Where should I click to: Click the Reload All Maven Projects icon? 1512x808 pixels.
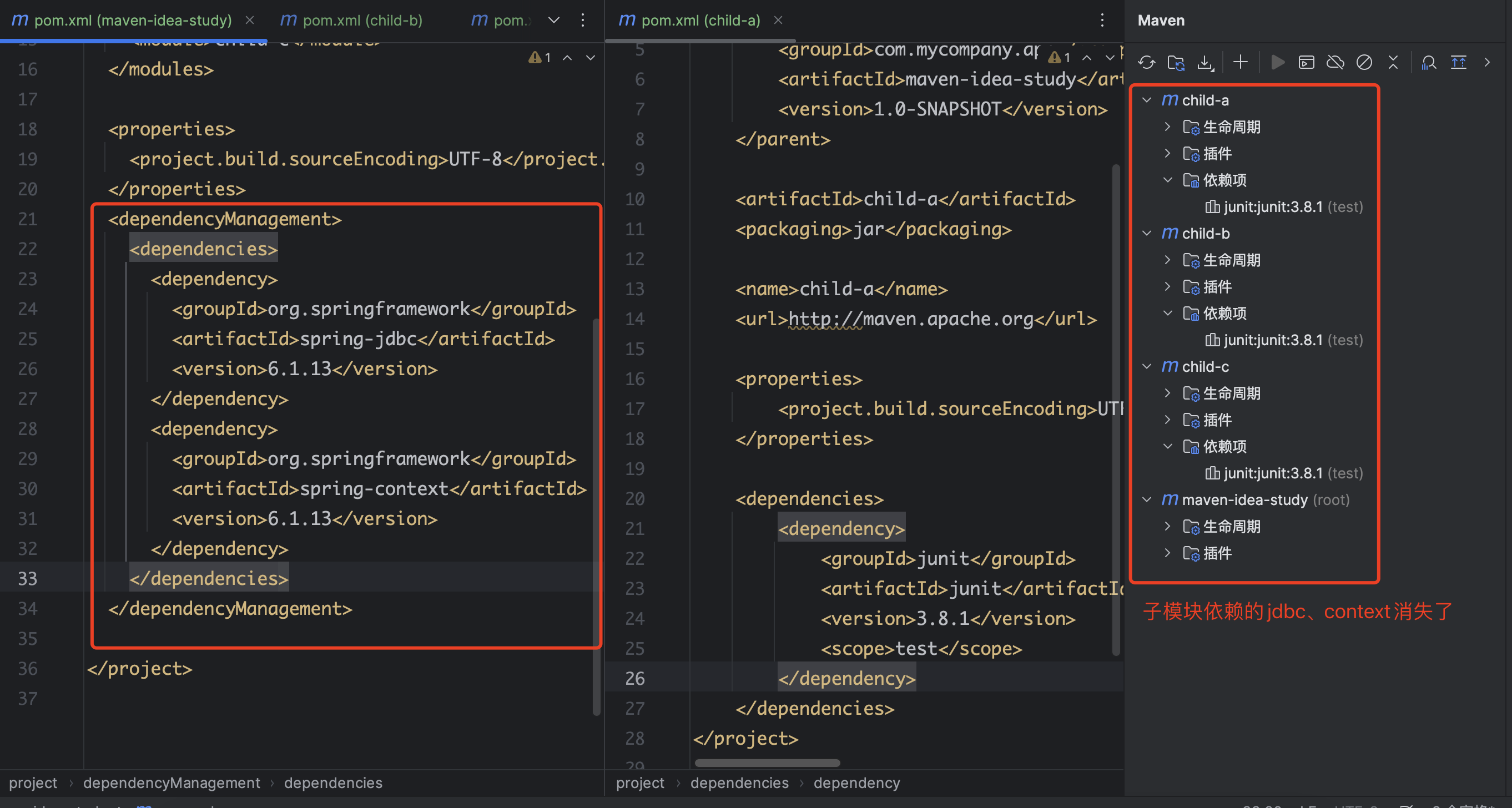pos(1146,62)
